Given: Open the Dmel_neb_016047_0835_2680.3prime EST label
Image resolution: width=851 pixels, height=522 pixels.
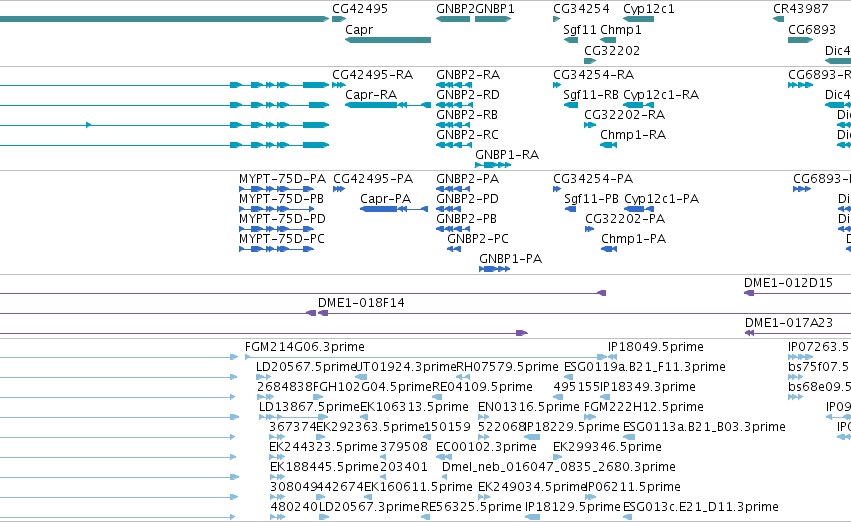Looking at the screenshot, I should tap(559, 467).
